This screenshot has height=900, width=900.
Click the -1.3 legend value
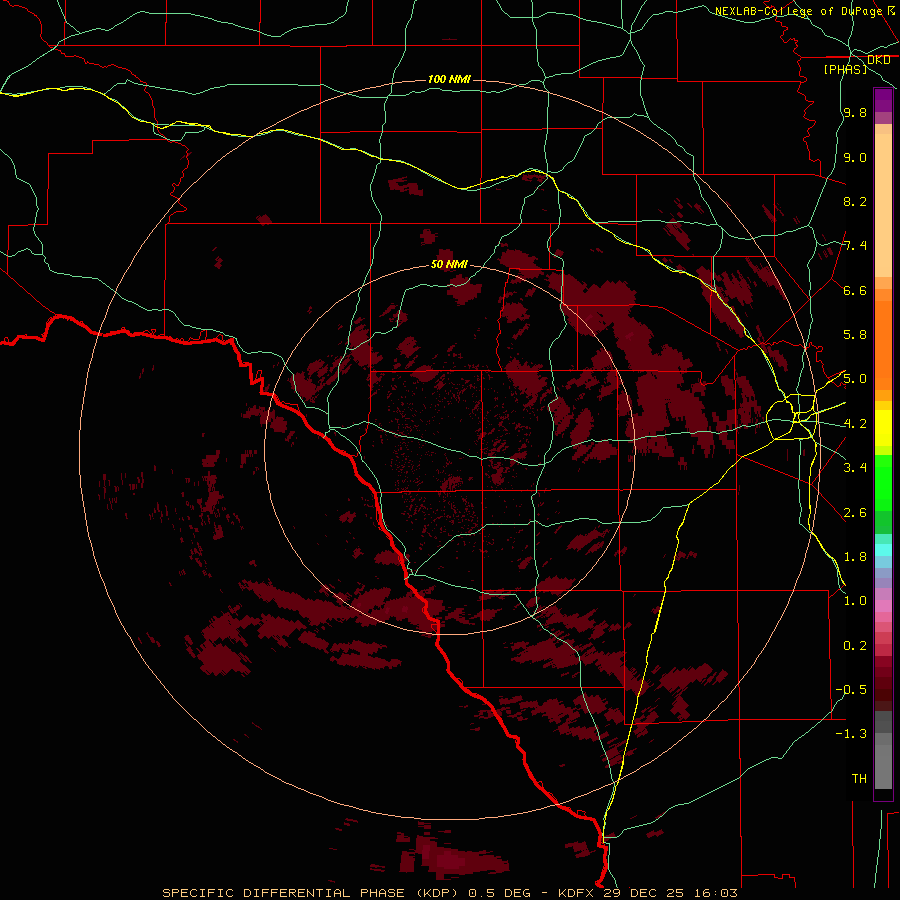pyautogui.click(x=851, y=734)
